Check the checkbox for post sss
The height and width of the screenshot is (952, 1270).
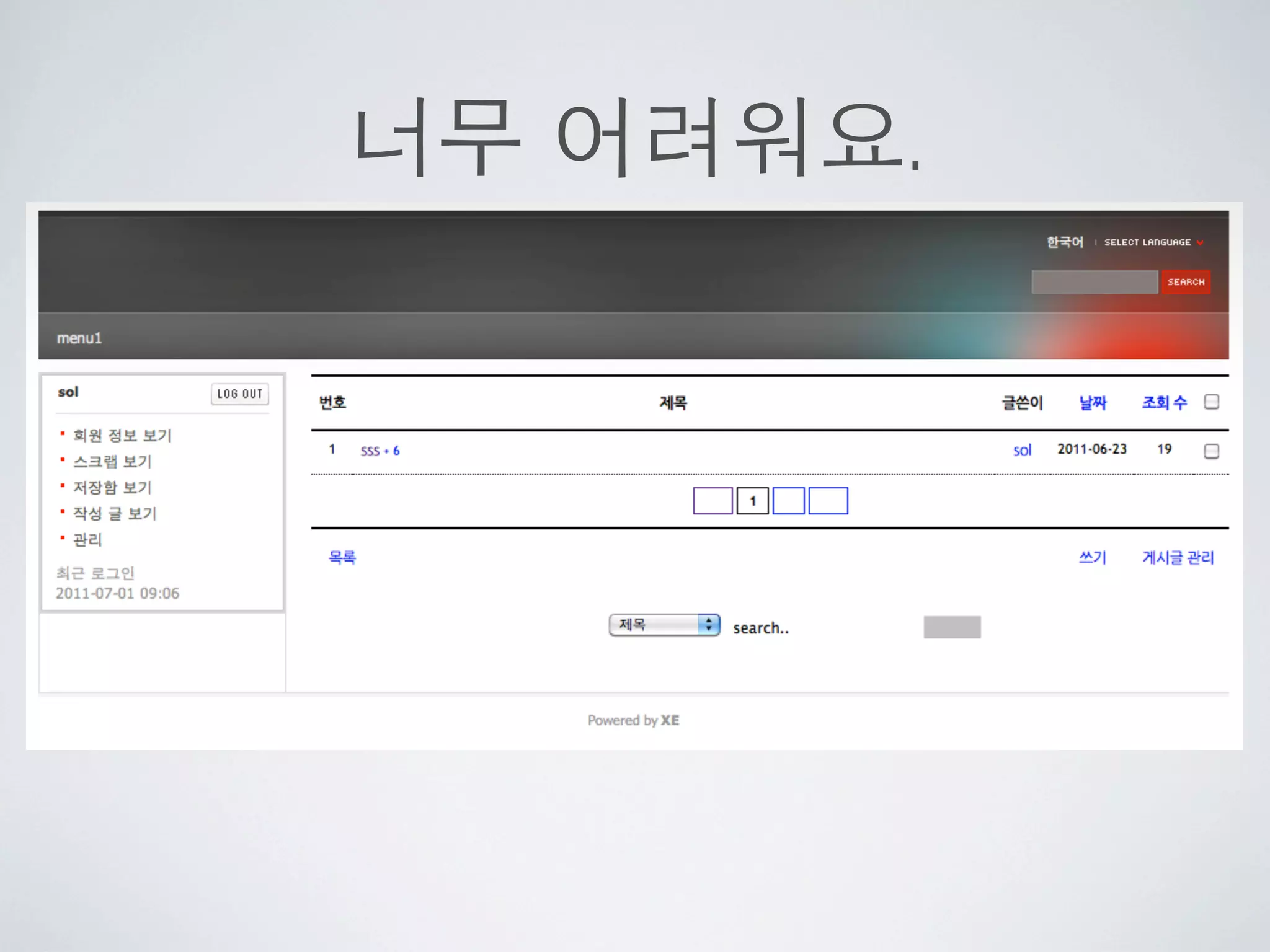[1211, 451]
